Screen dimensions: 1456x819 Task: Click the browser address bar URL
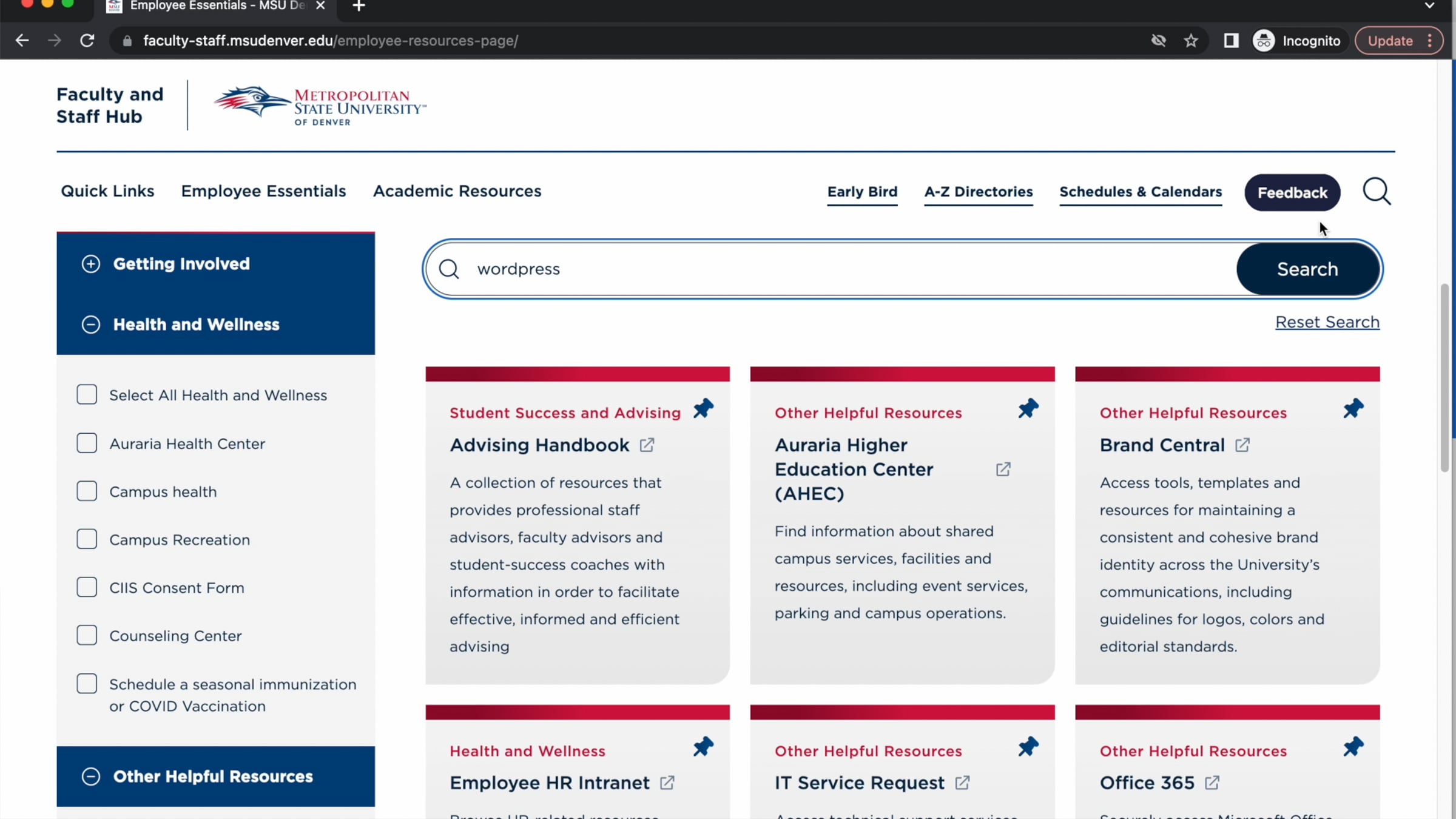tap(331, 41)
